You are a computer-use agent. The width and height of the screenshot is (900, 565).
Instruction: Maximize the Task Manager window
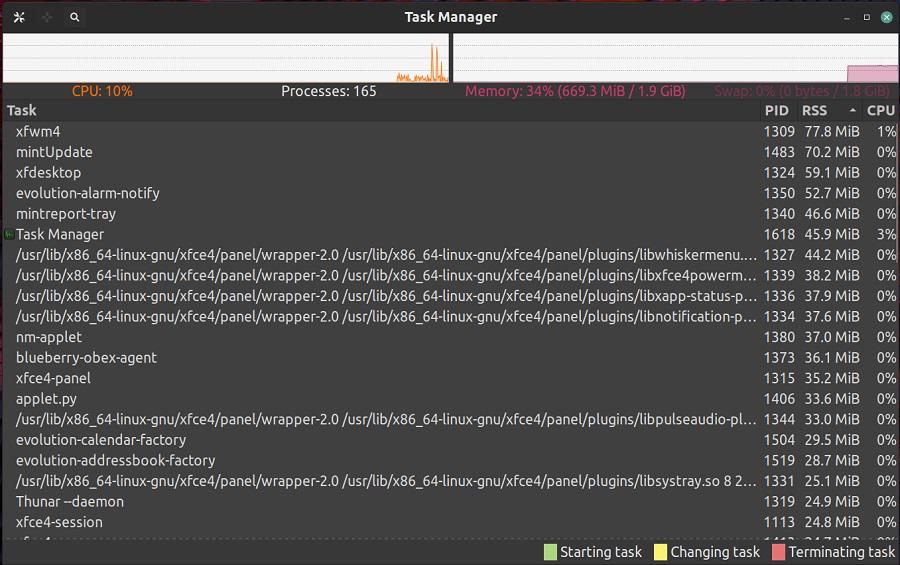(867, 17)
